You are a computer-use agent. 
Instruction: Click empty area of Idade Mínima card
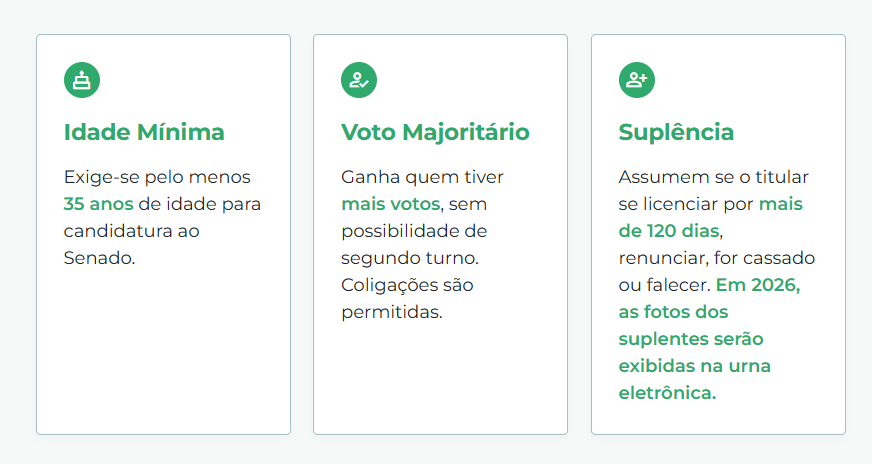click(x=163, y=351)
